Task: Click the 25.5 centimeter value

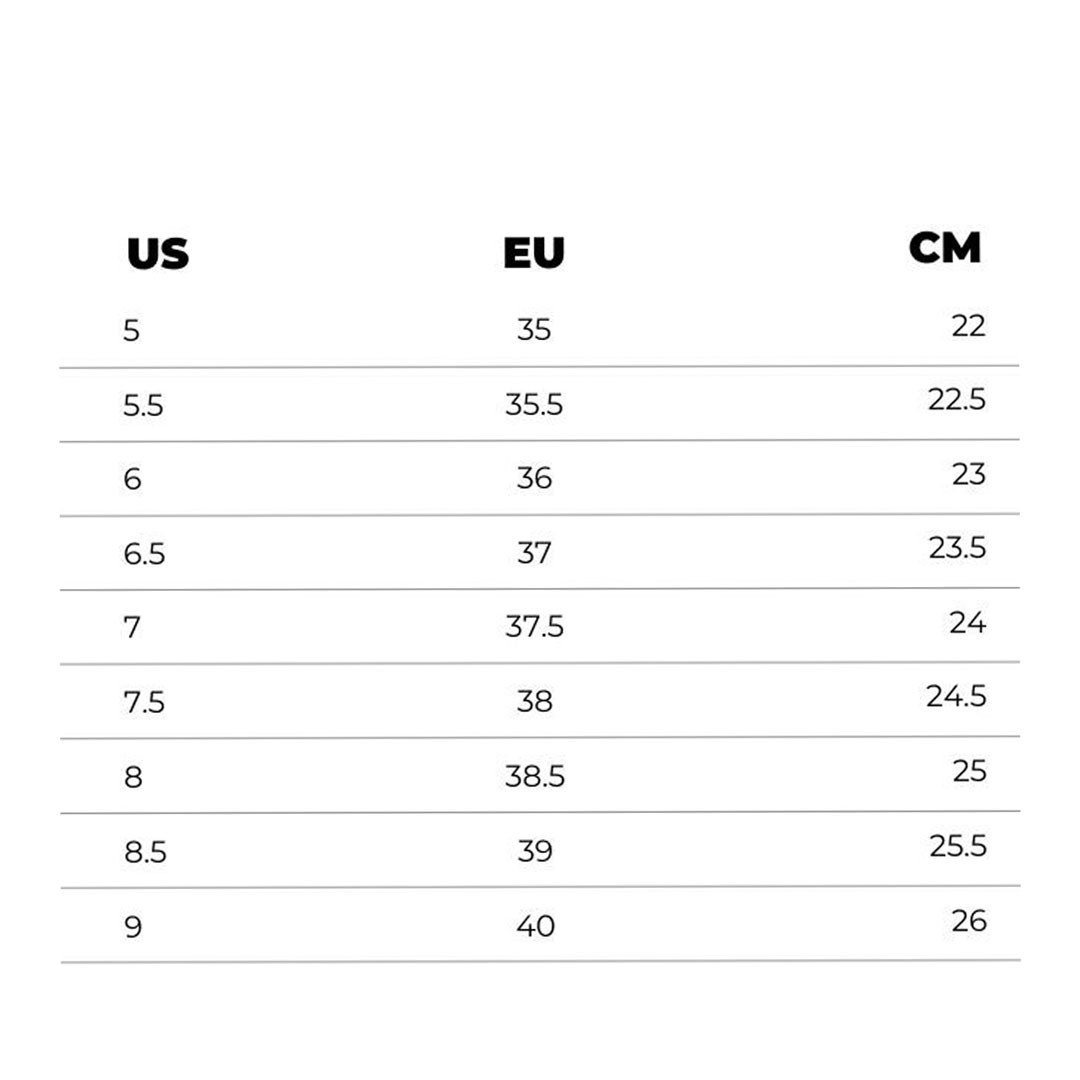Action: coord(958,846)
